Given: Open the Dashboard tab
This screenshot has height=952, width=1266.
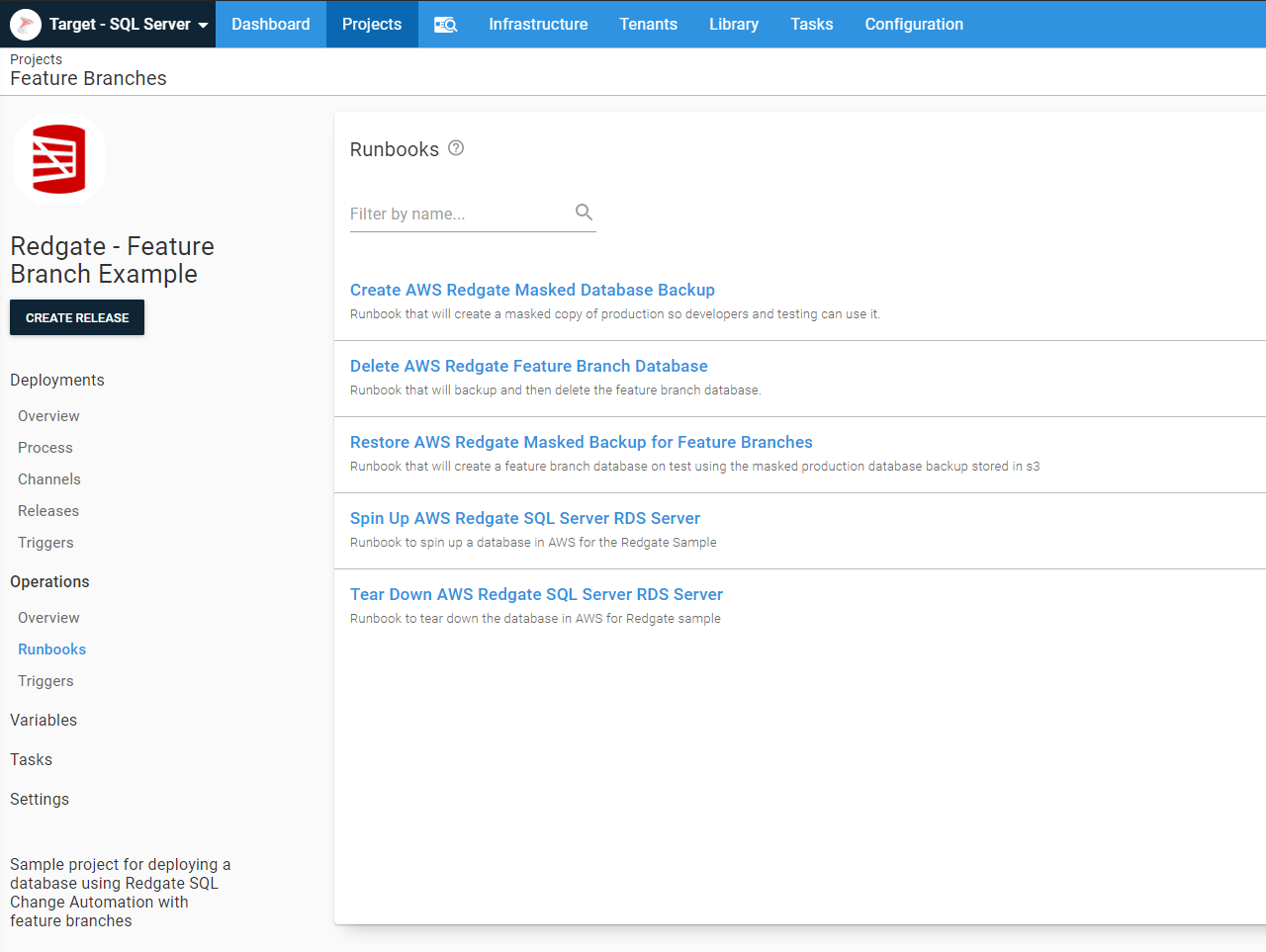Looking at the screenshot, I should (270, 24).
